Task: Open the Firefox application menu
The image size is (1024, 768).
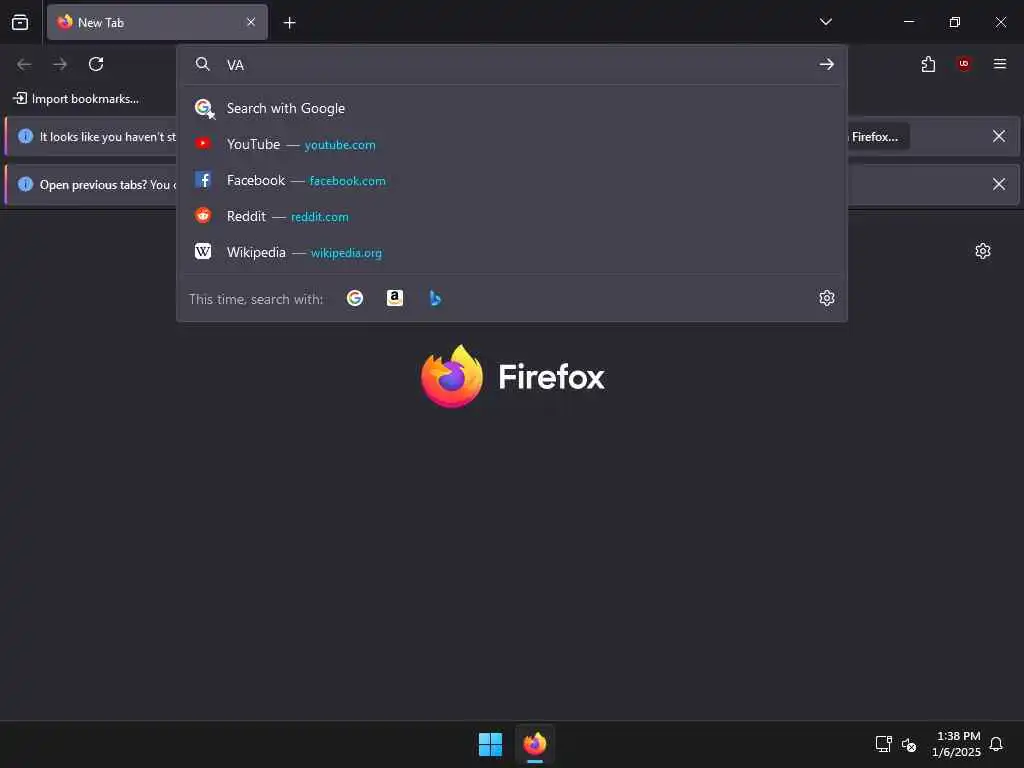Action: coord(1000,64)
